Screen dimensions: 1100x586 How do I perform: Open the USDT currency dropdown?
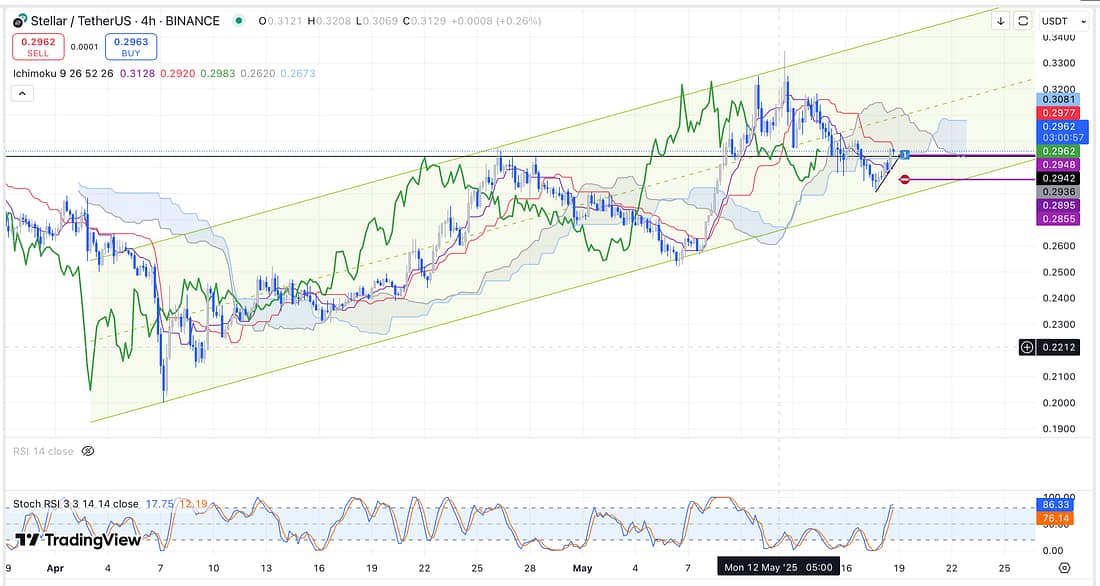[x=1064, y=21]
